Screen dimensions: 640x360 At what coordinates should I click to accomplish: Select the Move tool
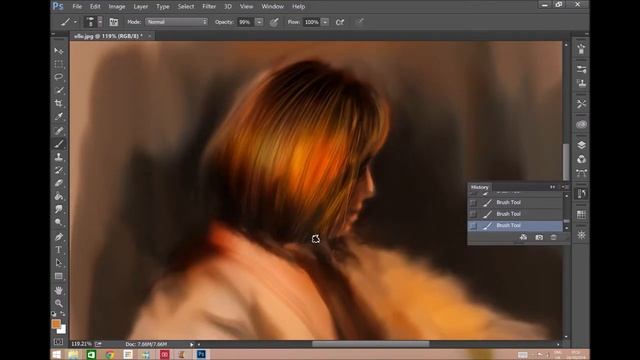59,51
